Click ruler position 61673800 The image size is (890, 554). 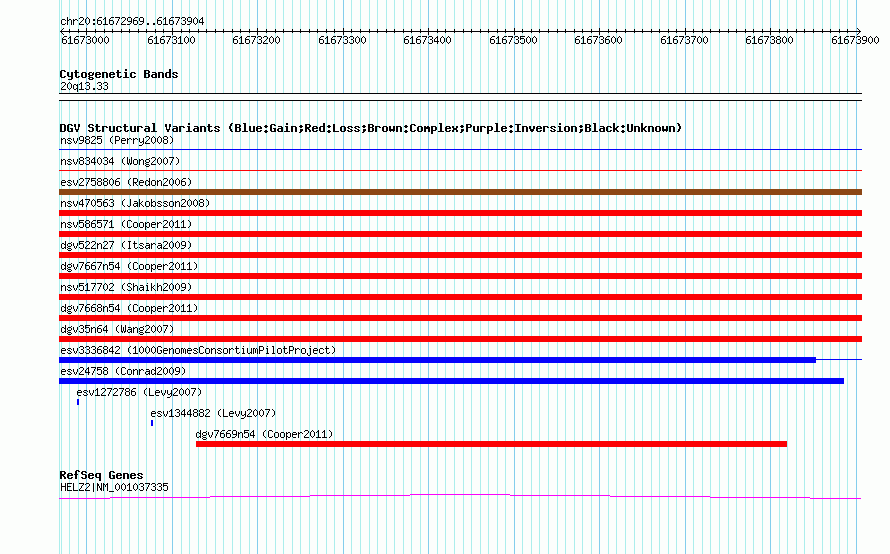[x=769, y=40]
